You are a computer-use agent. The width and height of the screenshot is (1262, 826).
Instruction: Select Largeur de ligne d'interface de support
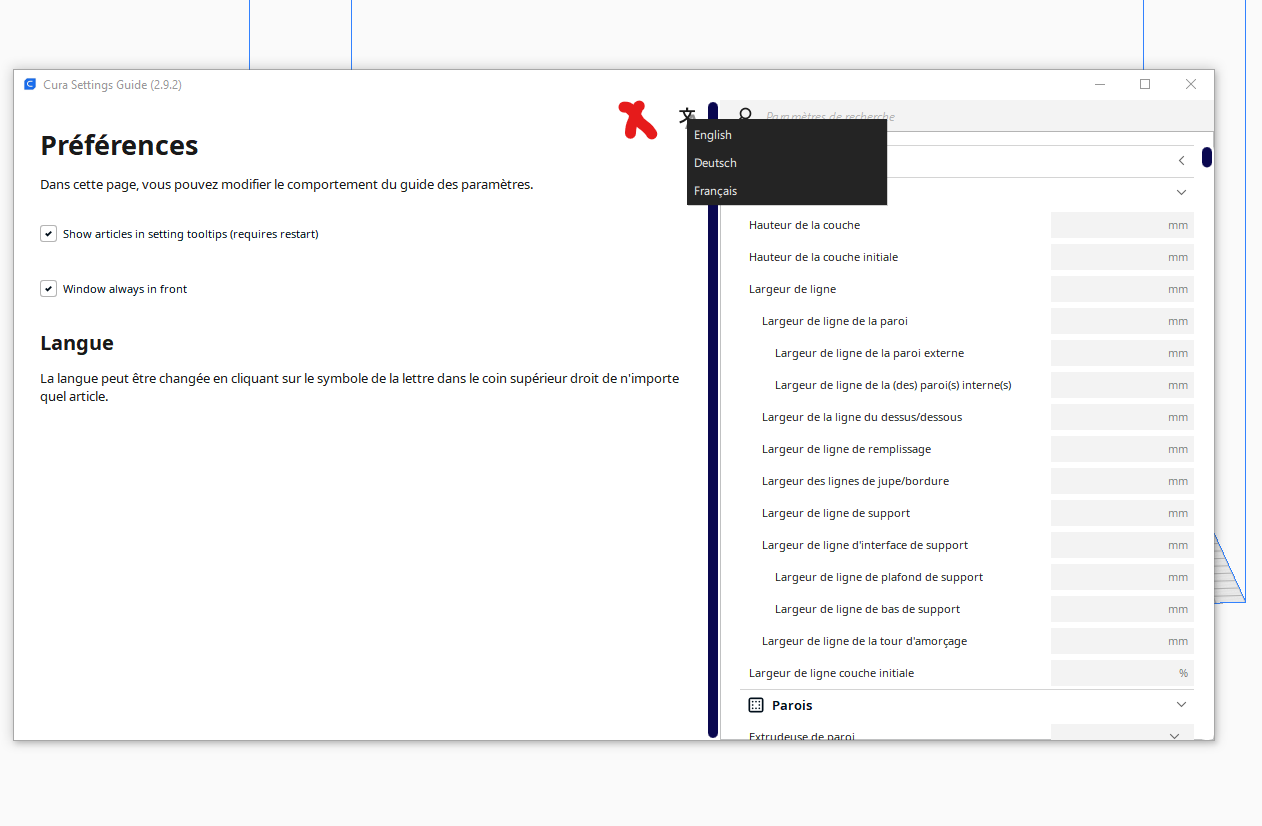[865, 545]
